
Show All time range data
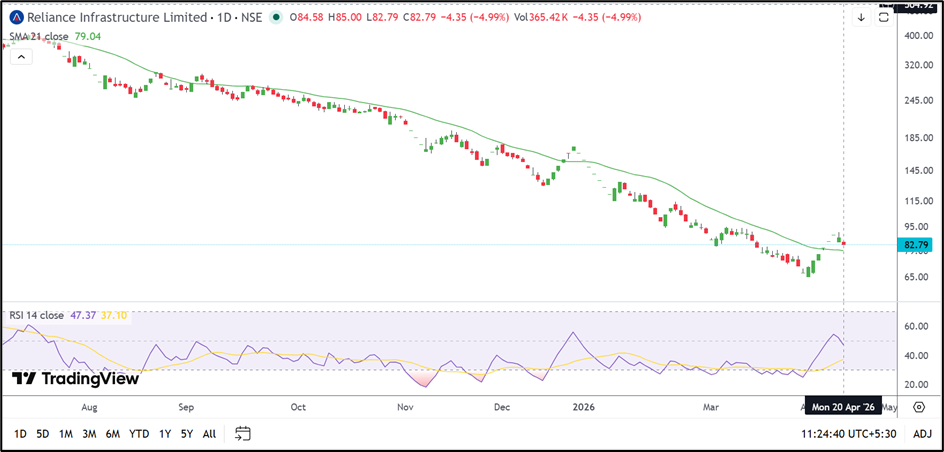209,433
